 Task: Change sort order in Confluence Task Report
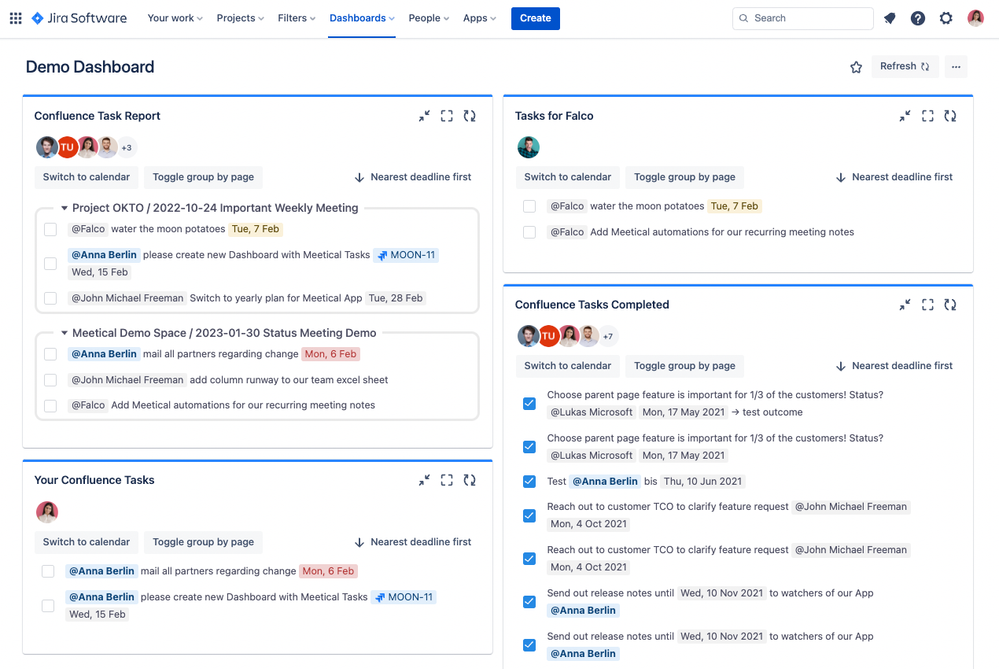tap(413, 177)
